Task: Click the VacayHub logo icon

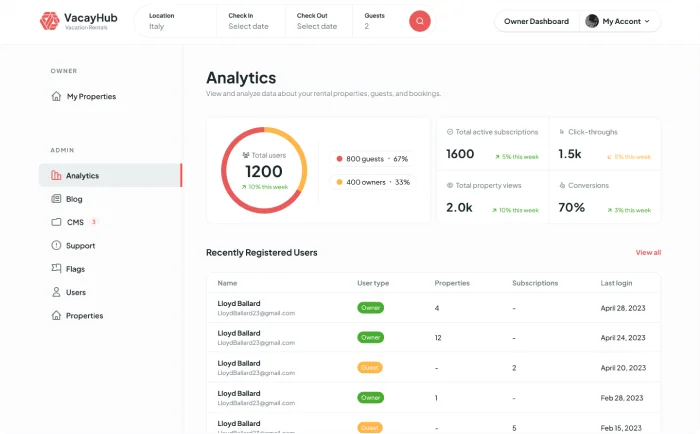Action: [49, 21]
